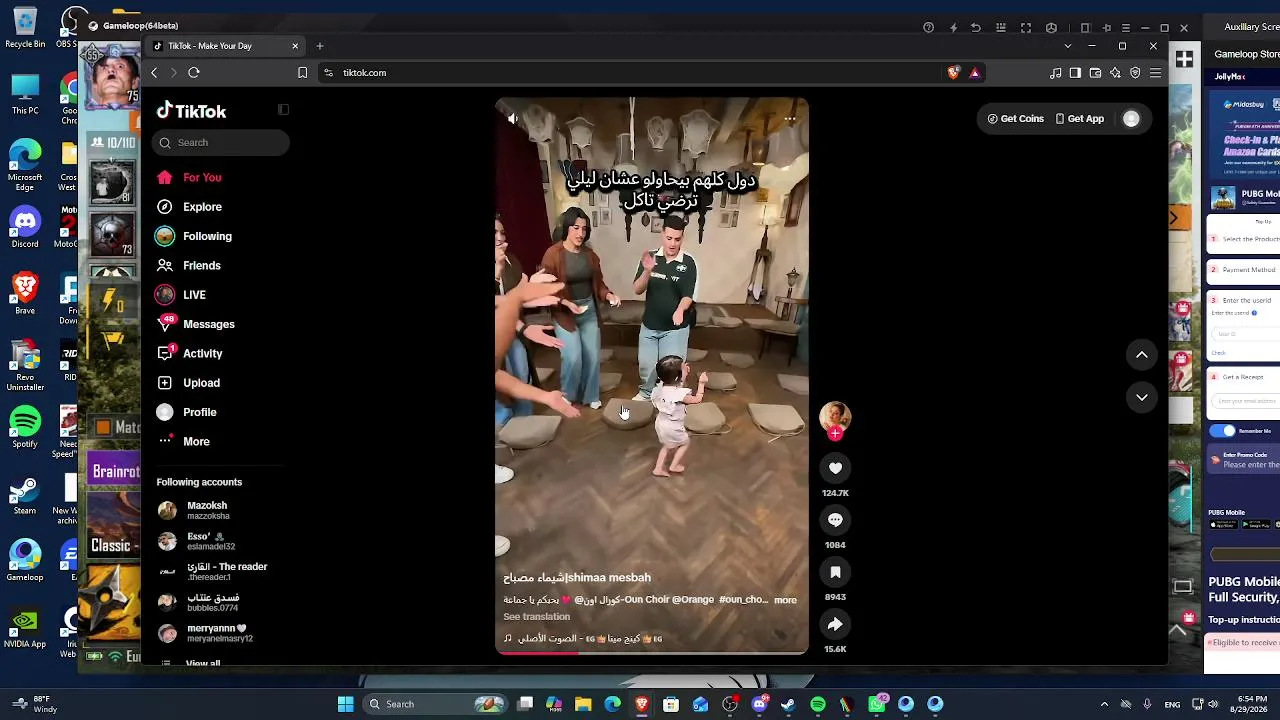Toggle the Brave sidebar panel icon
1280x720 pixels.
pyautogui.click(x=1075, y=73)
